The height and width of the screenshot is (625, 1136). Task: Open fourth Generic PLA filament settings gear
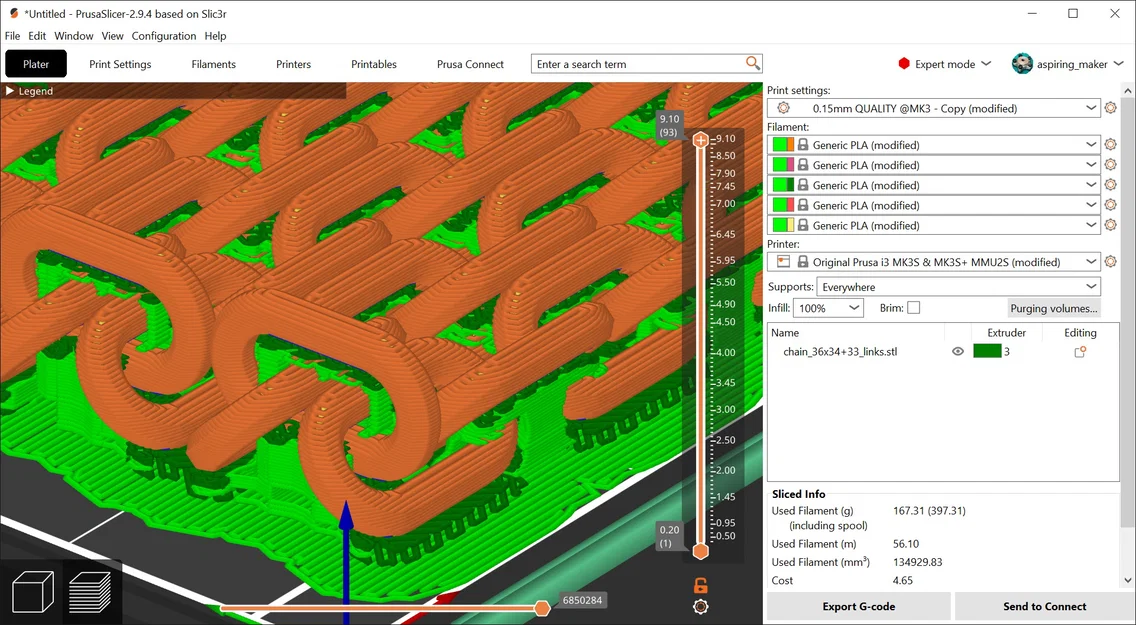1110,205
